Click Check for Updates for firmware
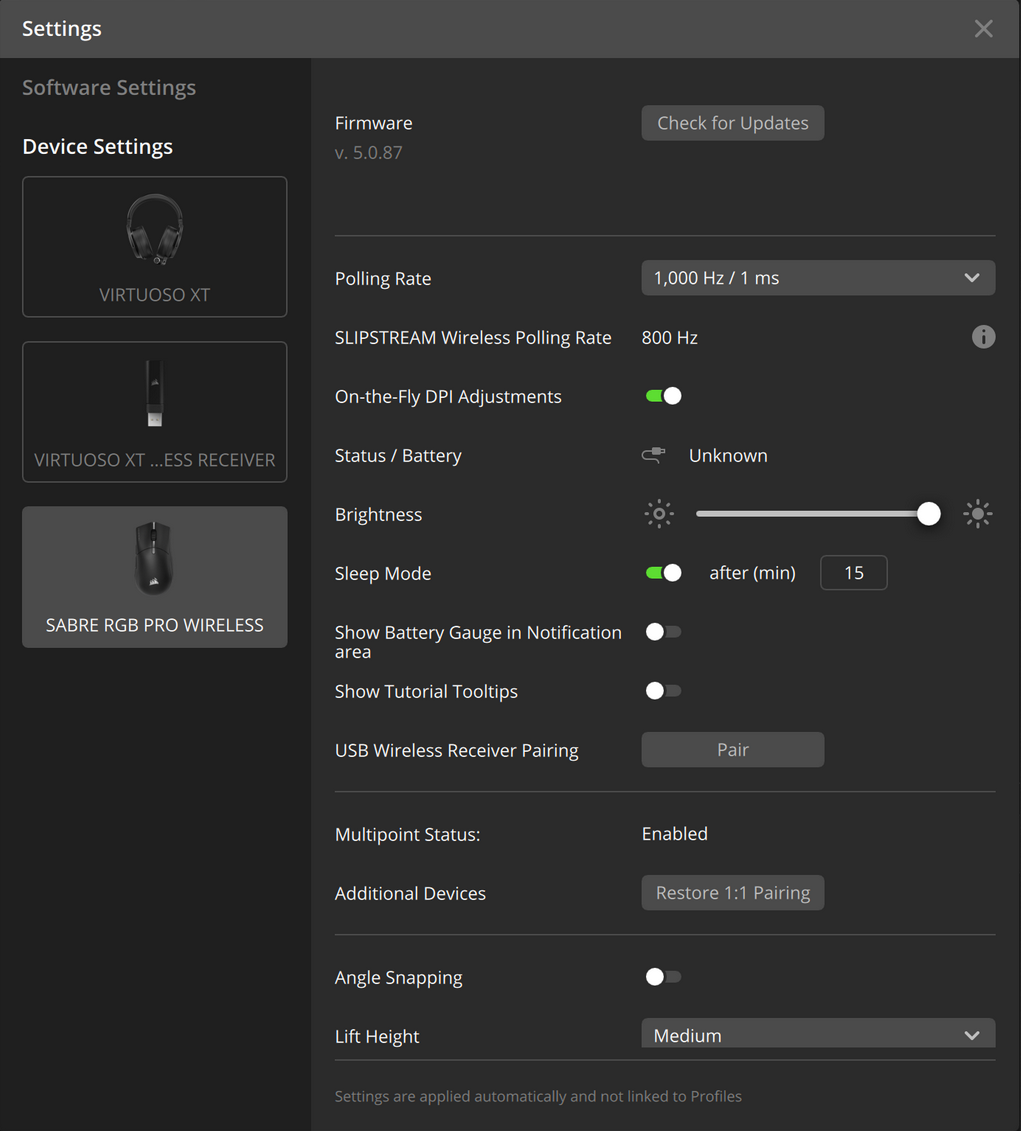This screenshot has width=1021, height=1131. tap(732, 122)
